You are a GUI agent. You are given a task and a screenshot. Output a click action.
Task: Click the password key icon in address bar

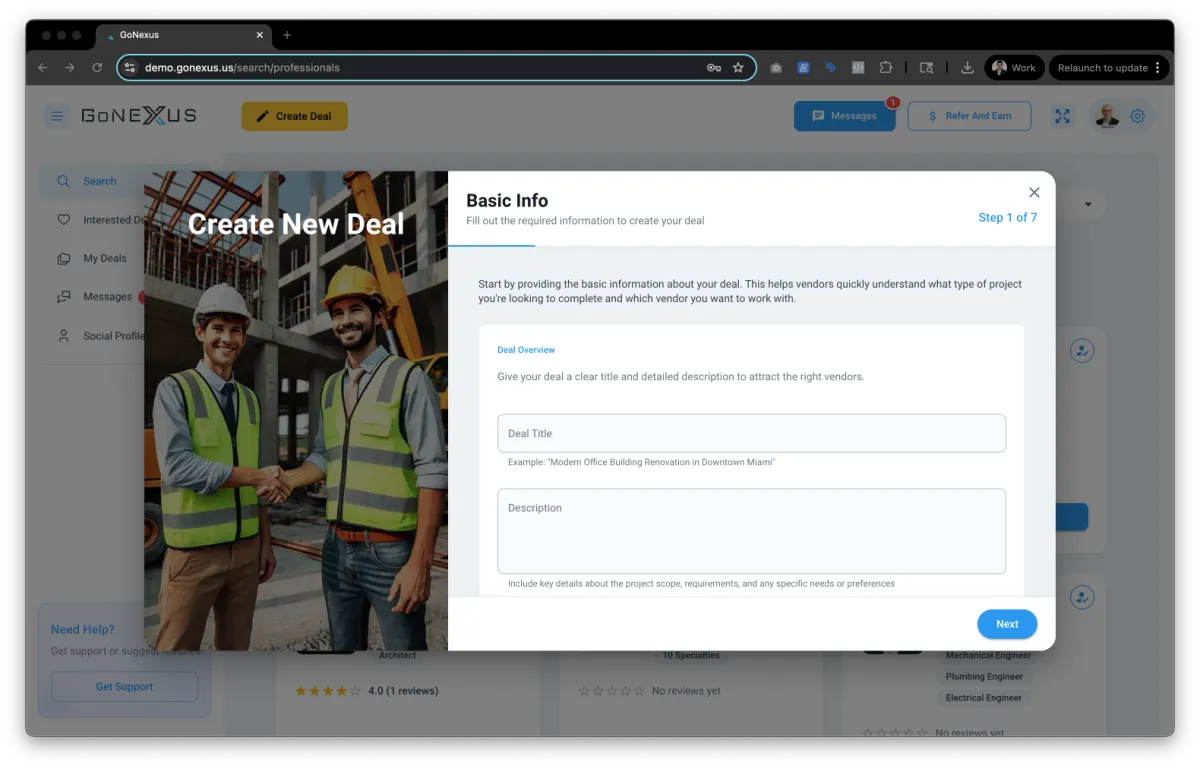click(x=713, y=68)
